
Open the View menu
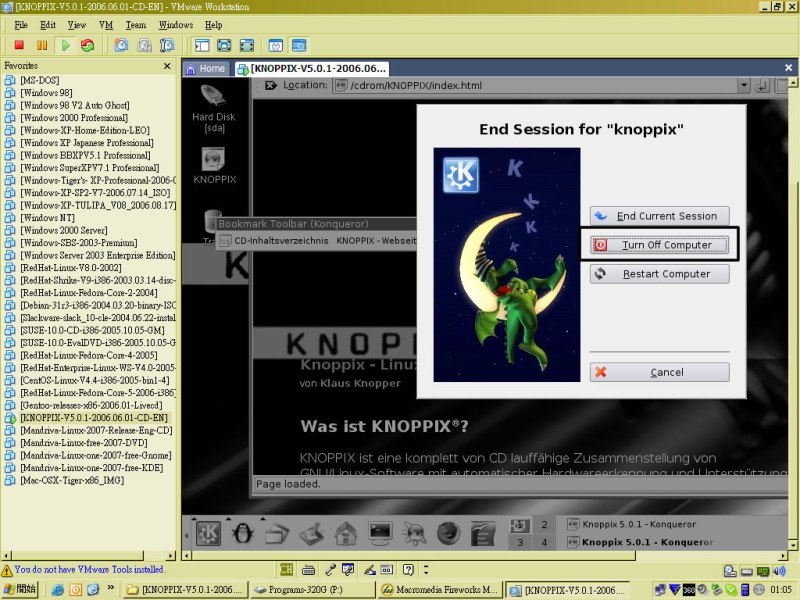tap(77, 25)
